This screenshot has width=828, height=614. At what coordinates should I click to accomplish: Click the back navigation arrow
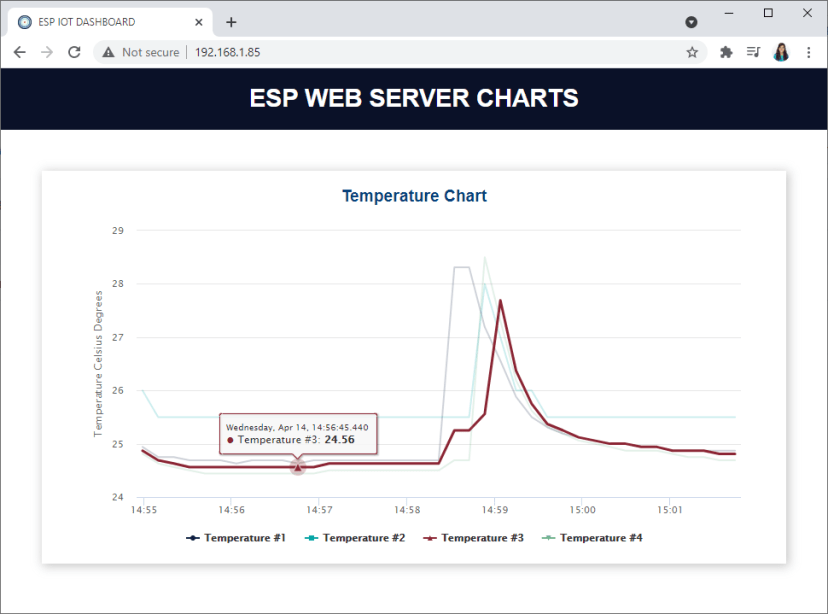pyautogui.click(x=20, y=52)
